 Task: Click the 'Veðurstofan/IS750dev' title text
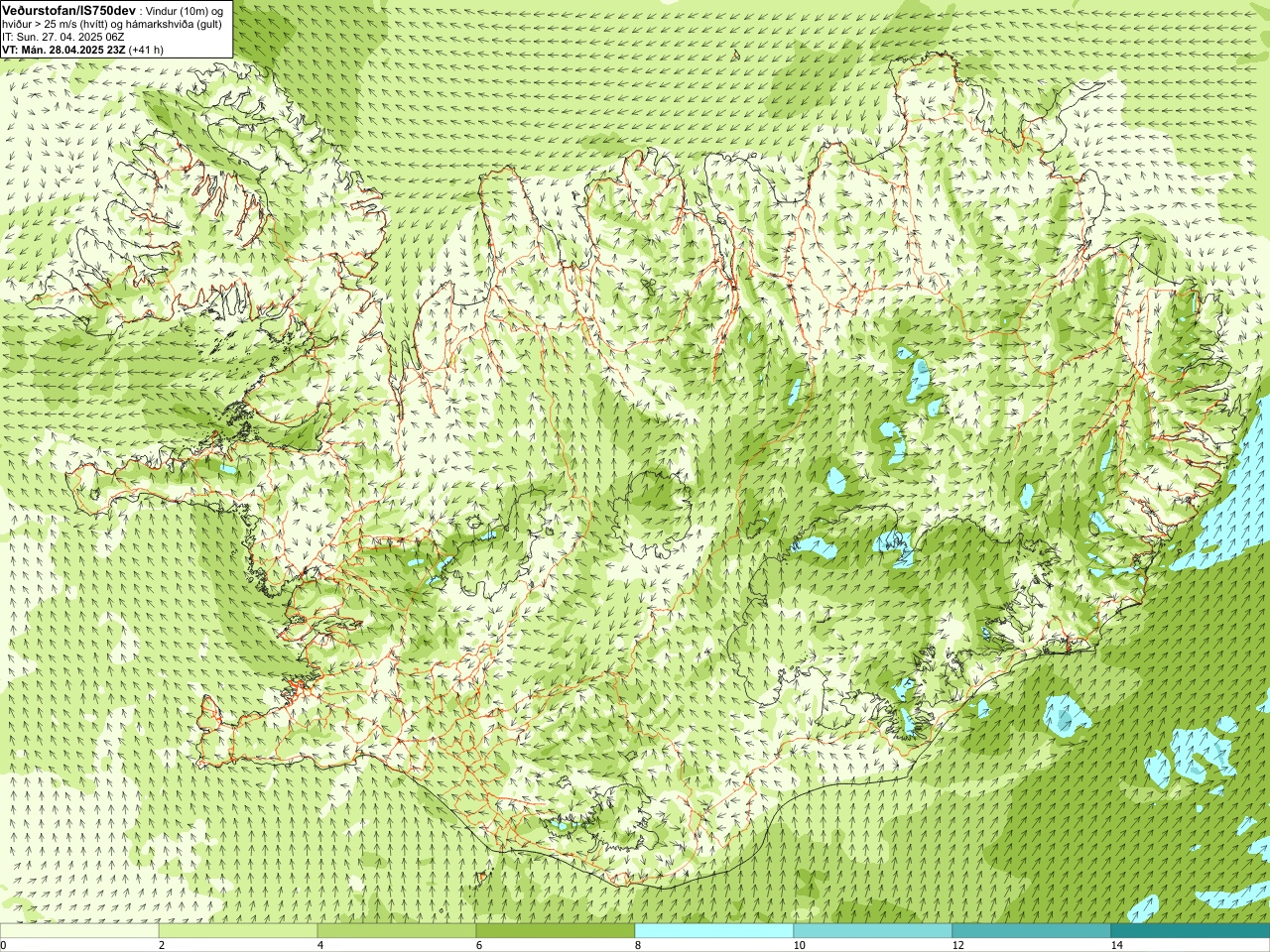tap(68, 10)
